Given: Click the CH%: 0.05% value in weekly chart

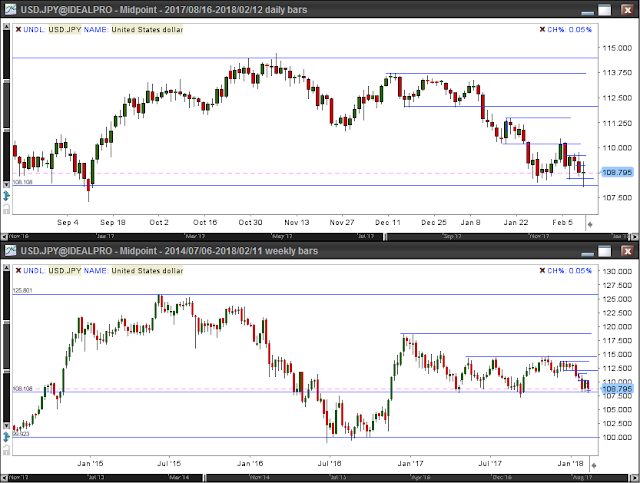Looking at the screenshot, I should [x=569, y=270].
